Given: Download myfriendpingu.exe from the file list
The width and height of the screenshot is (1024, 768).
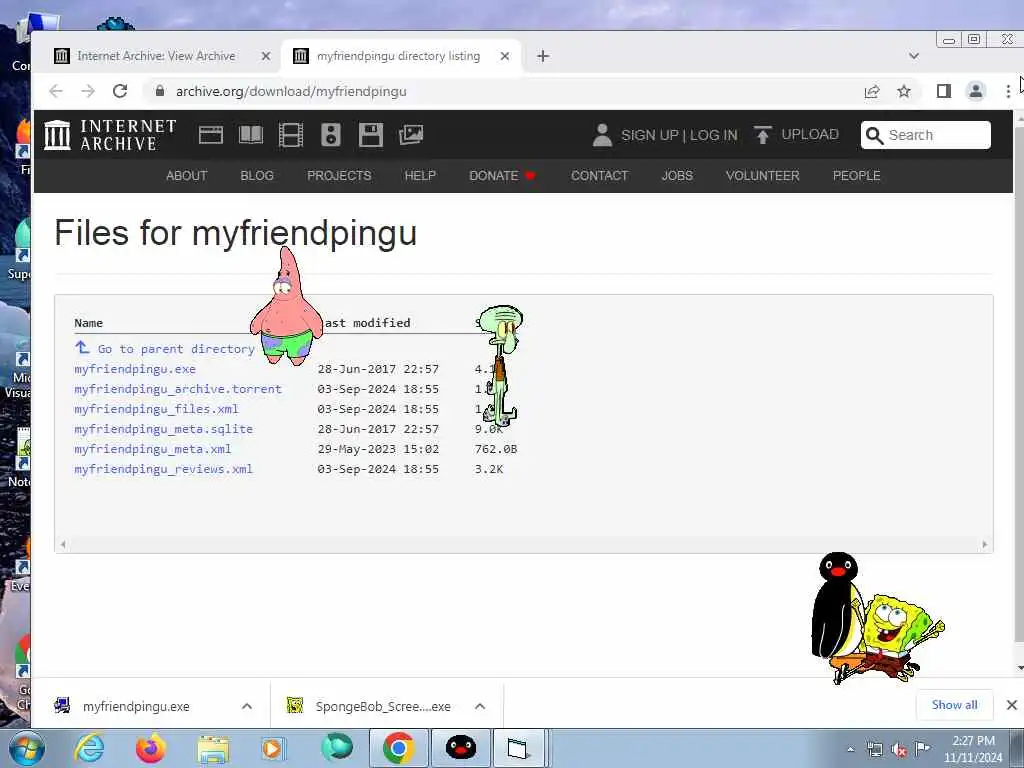Looking at the screenshot, I should pos(135,369).
